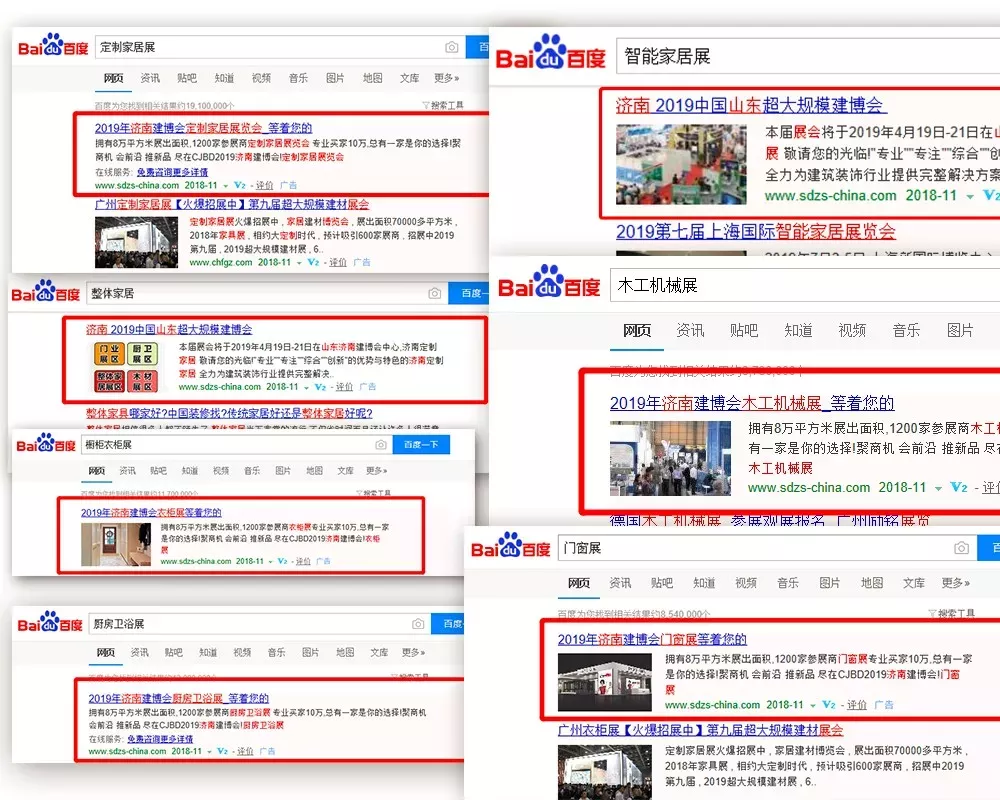This screenshot has width=1000, height=800.
Task: Open the thumbnail in the 2019年济南建博会门窗展 result
Action: tap(605, 682)
